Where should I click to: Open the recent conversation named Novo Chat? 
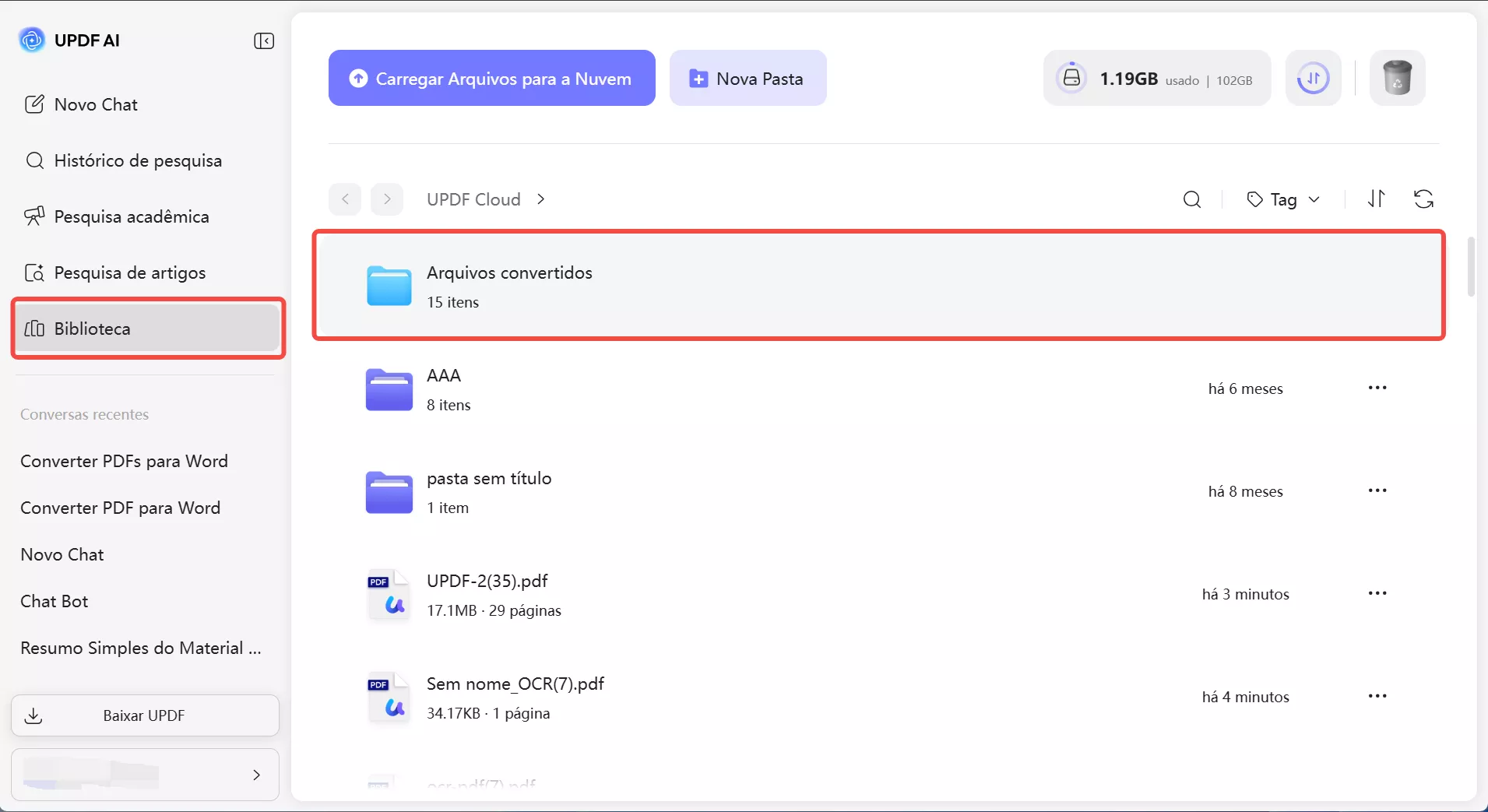(x=62, y=554)
